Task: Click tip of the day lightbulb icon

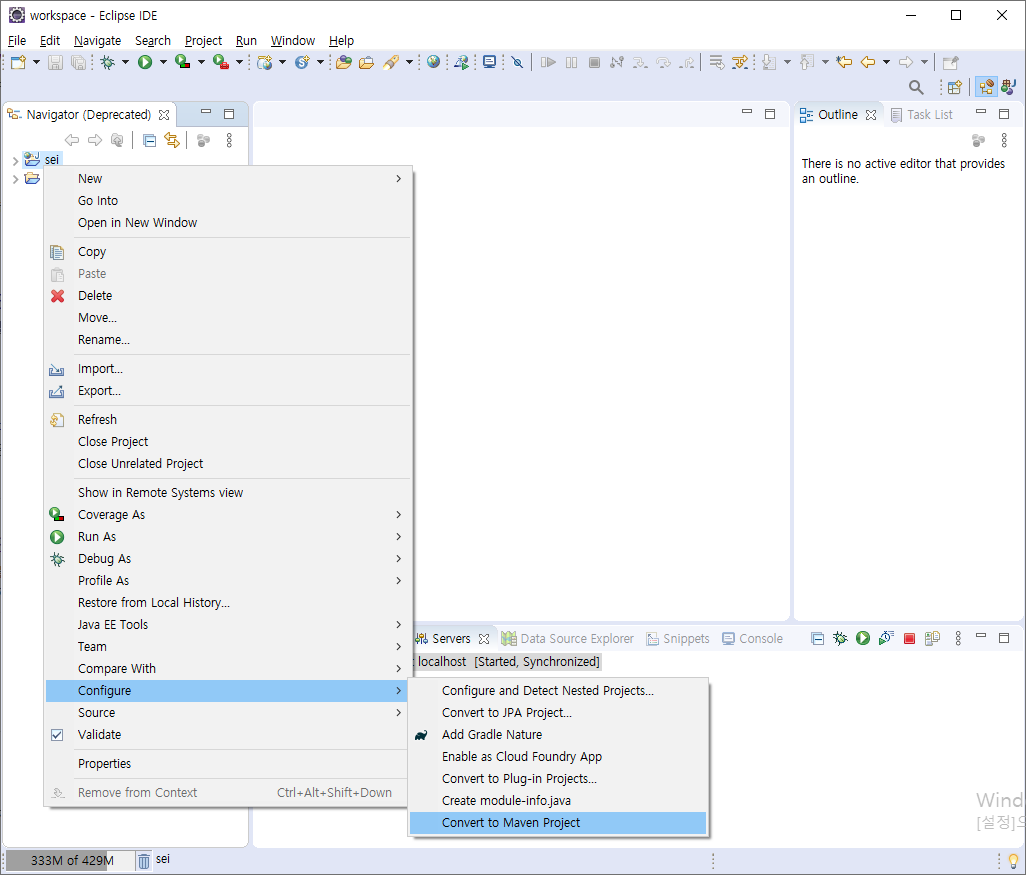Action: [1013, 861]
